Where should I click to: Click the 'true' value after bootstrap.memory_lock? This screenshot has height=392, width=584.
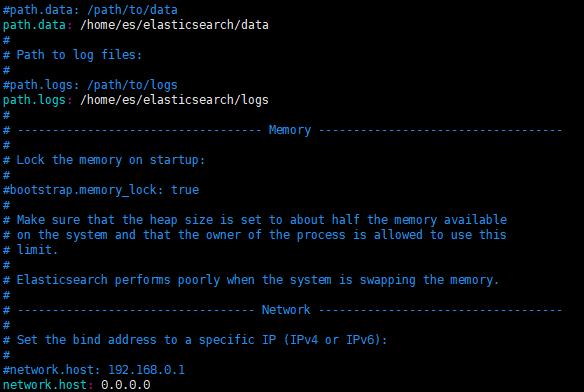(x=185, y=190)
